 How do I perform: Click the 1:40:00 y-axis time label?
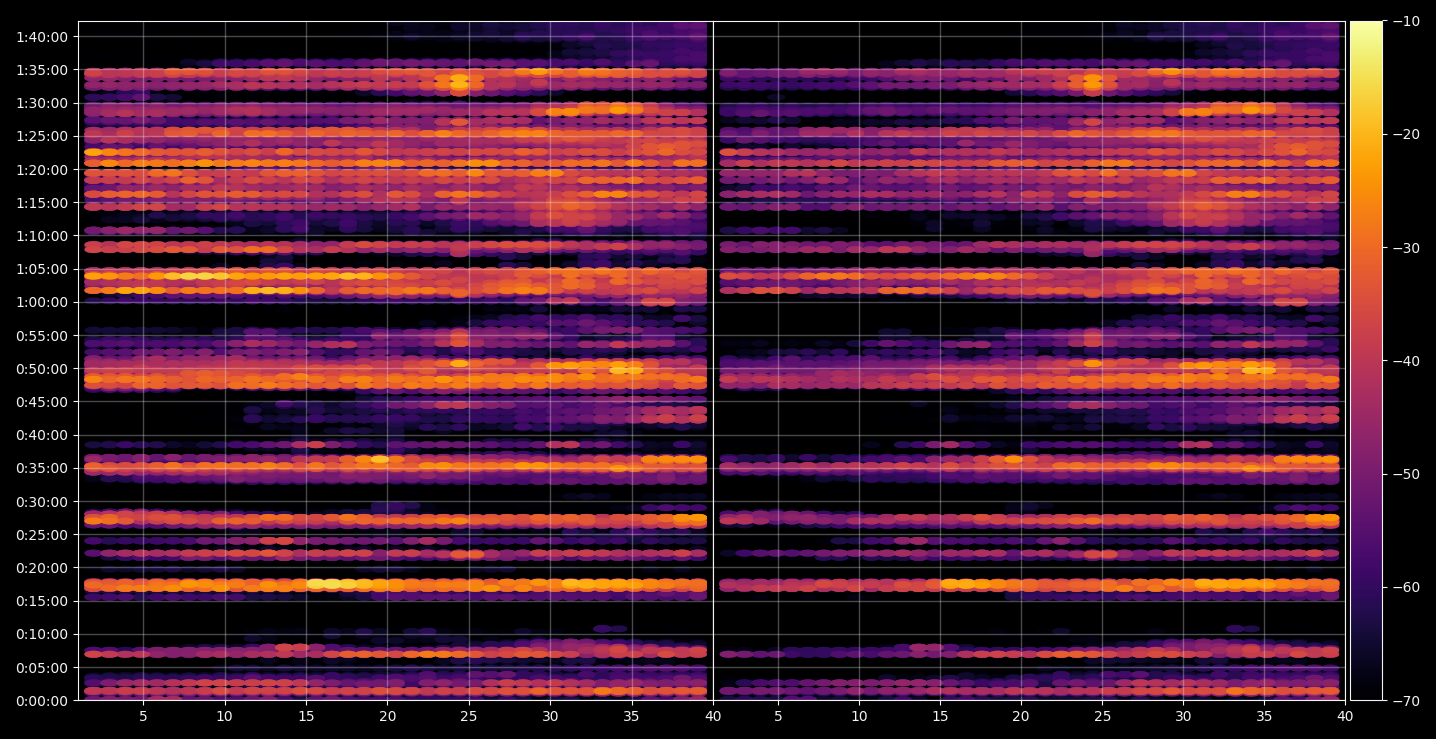[x=43, y=37]
